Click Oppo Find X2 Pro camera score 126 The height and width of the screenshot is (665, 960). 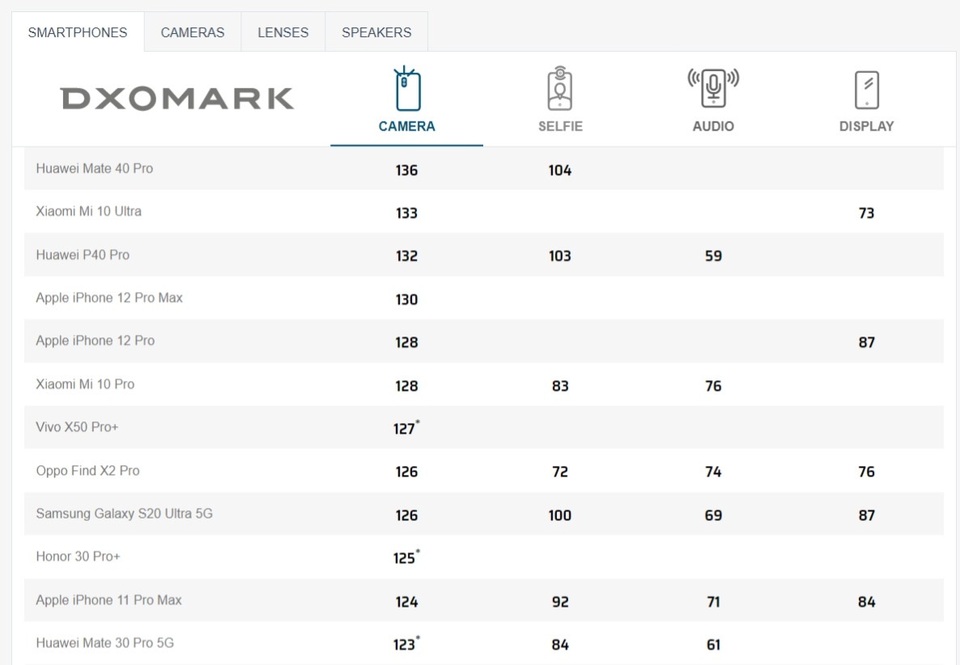(x=407, y=472)
